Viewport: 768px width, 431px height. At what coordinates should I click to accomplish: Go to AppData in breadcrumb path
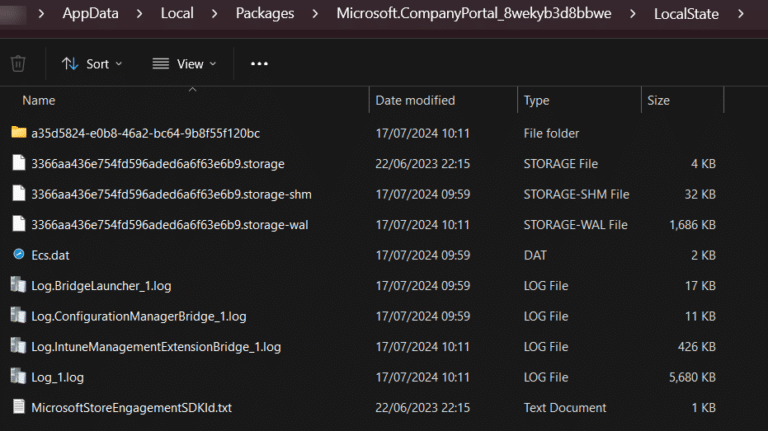point(91,13)
